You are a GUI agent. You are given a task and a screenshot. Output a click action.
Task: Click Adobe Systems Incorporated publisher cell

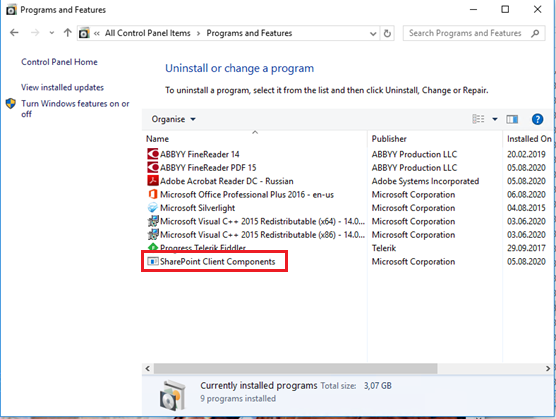tap(425, 181)
